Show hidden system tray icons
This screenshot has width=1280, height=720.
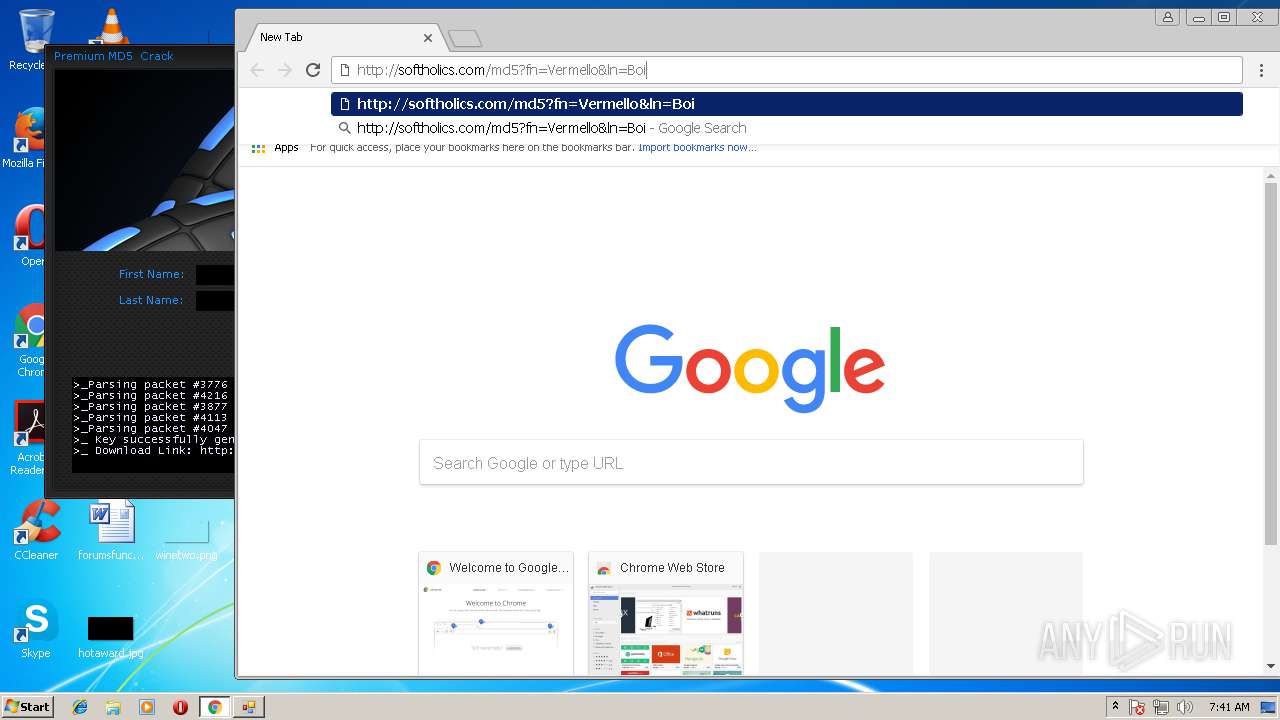point(1115,707)
